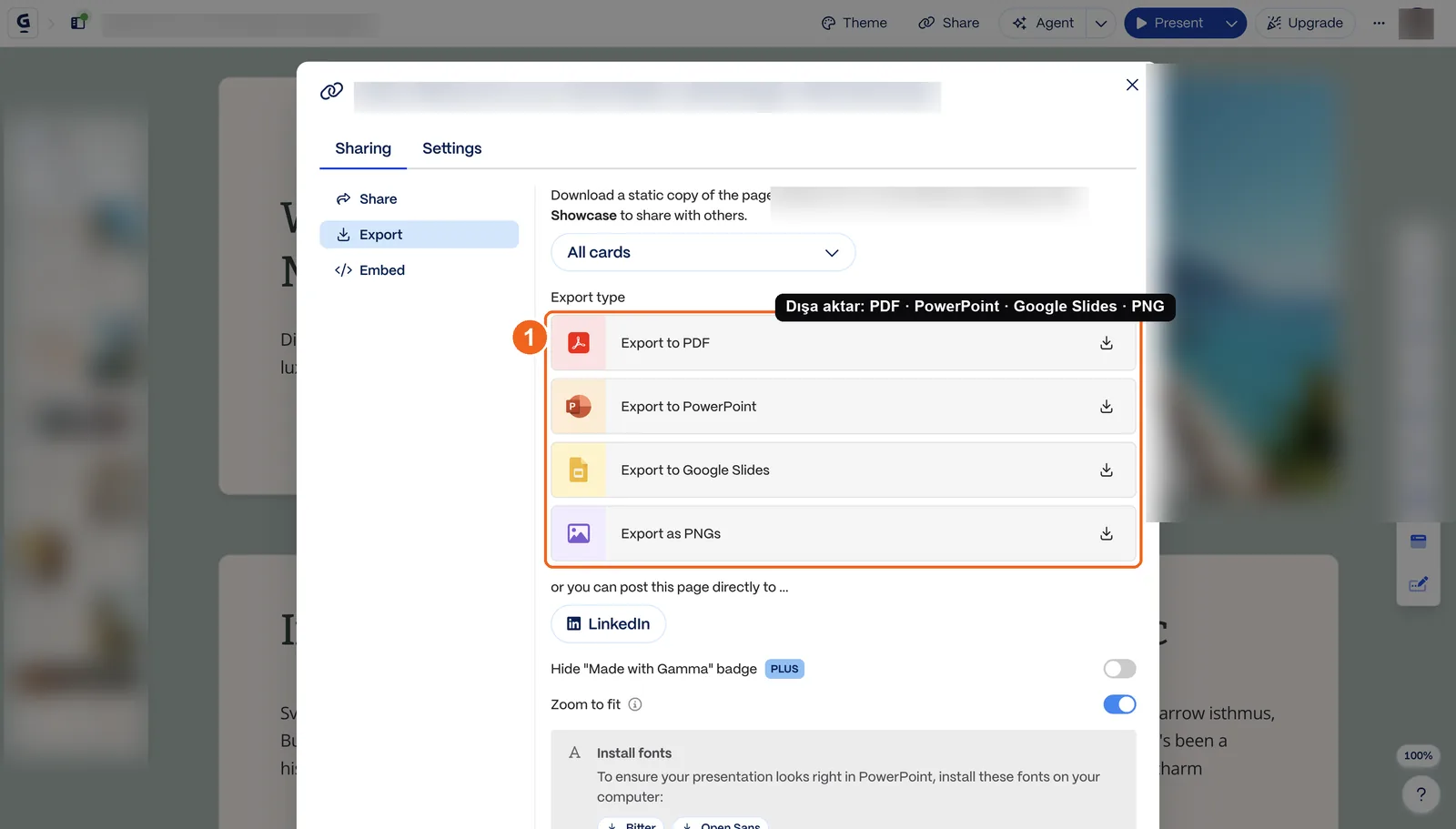Screen dimensions: 1456x829
Task: Click the Gamma home logo icon
Action: click(24, 23)
